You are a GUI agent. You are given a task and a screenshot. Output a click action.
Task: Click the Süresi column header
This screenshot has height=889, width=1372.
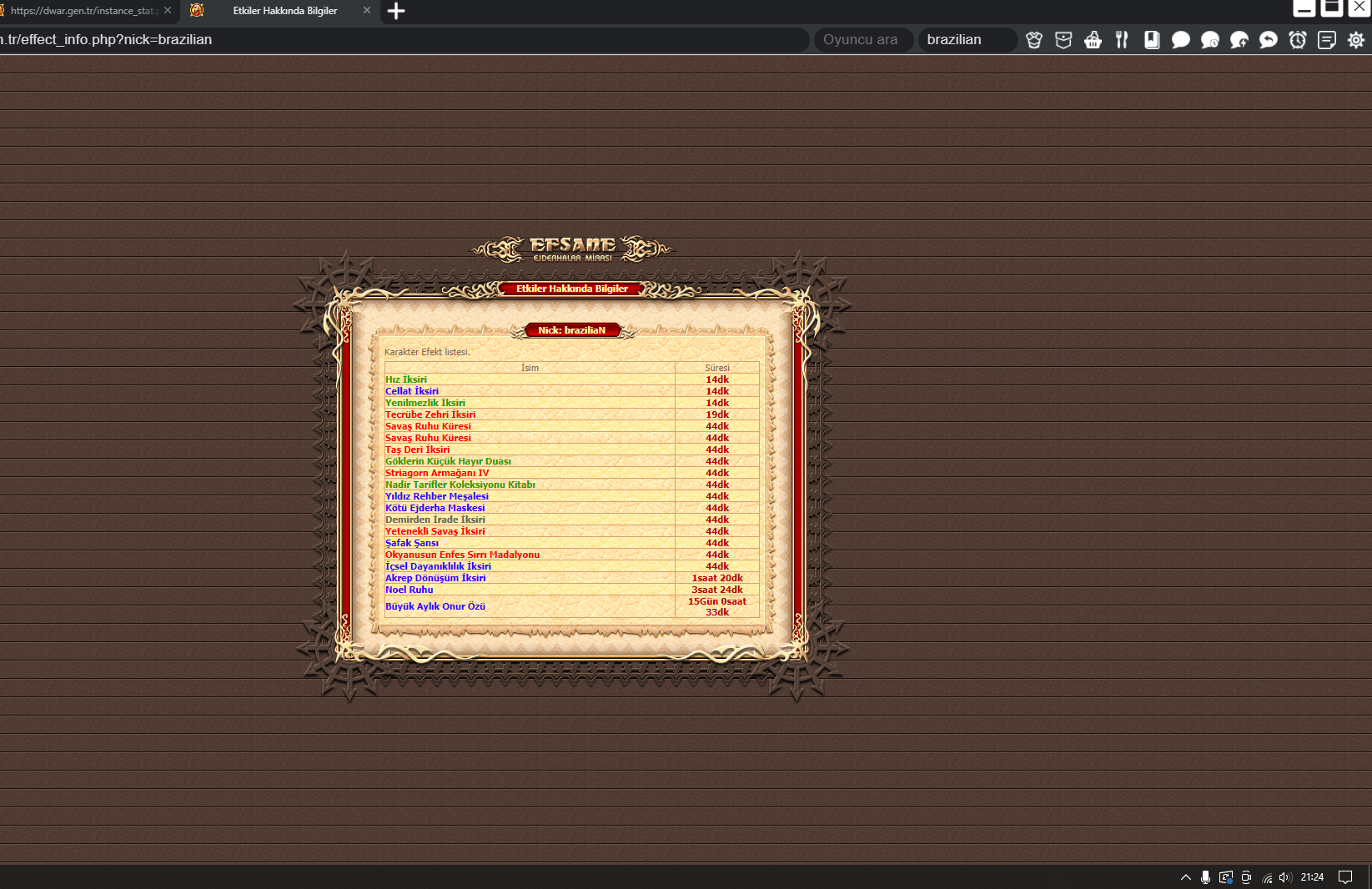click(717, 368)
